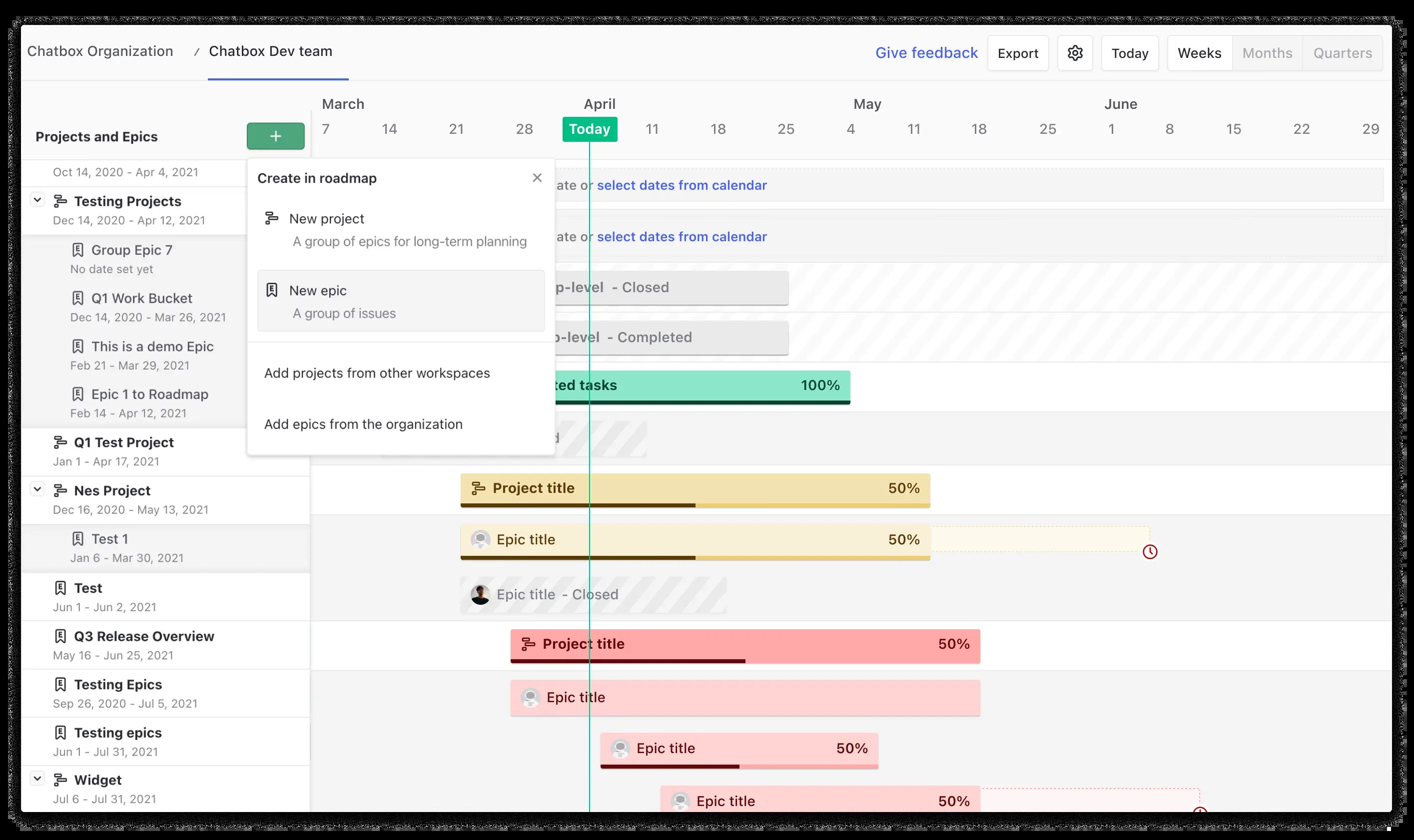Click the New project icon in popup
The height and width of the screenshot is (840, 1414).
pyautogui.click(x=272, y=218)
